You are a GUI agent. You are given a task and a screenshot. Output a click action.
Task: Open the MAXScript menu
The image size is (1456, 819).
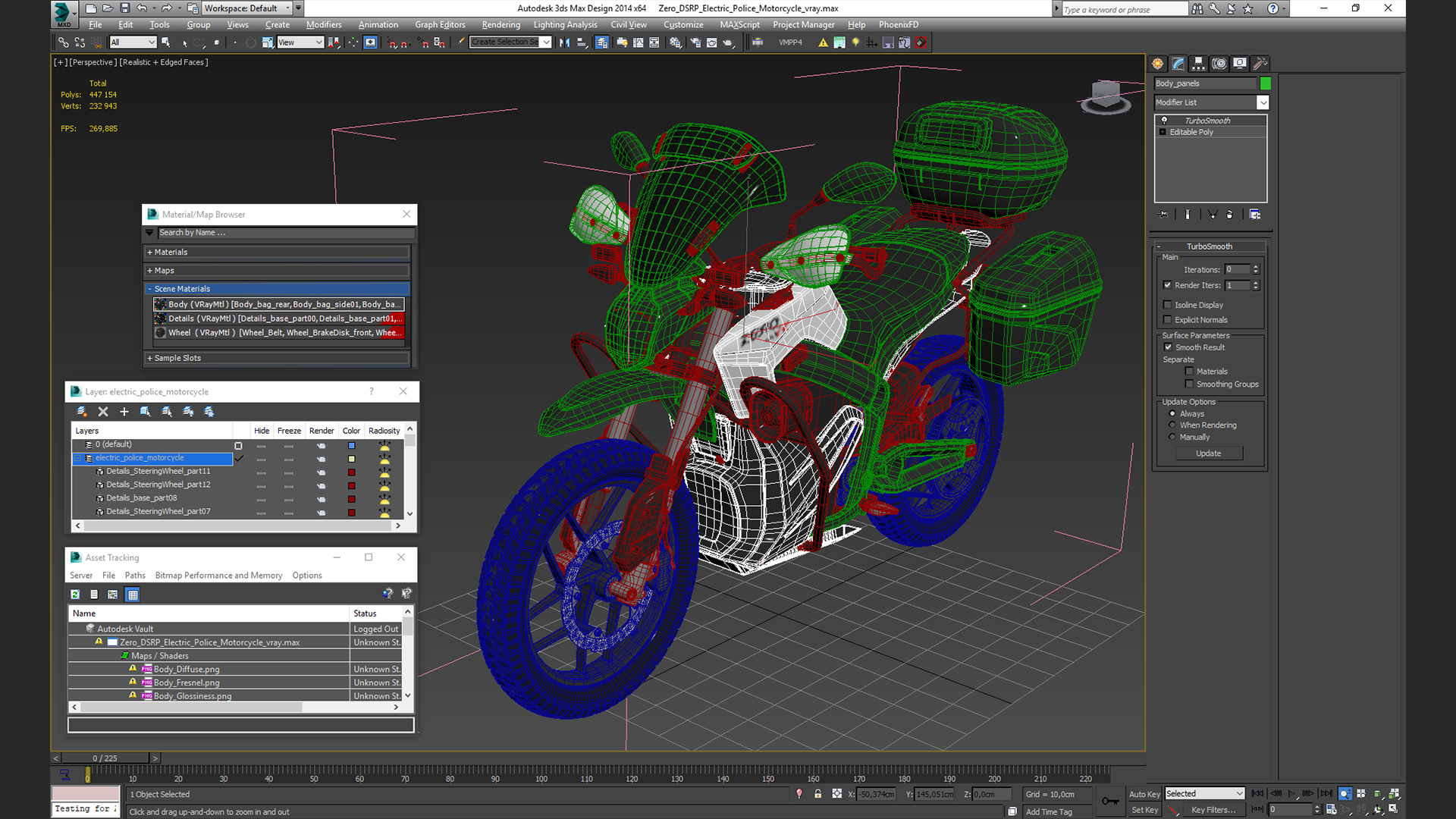click(x=739, y=25)
